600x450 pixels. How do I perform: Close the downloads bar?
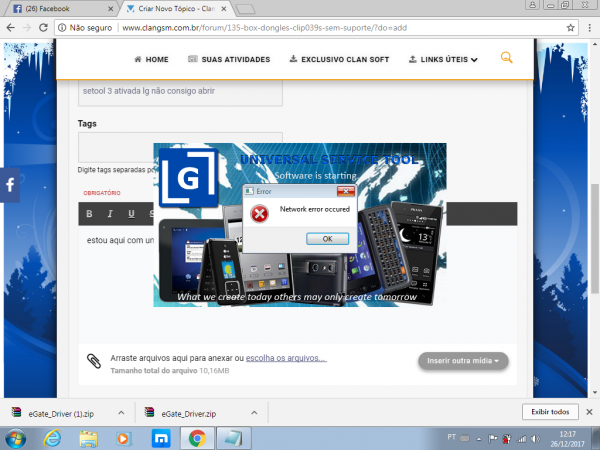click(589, 412)
